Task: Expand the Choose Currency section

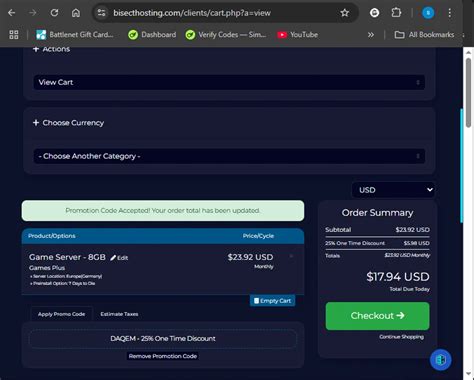Action: (68, 123)
